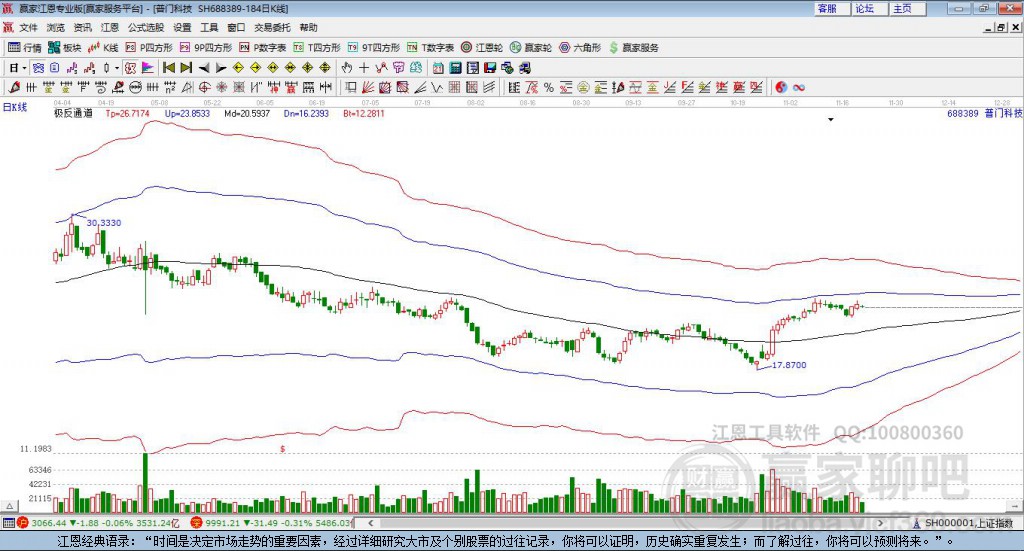Click the 极反通道 indicator label
This screenshot has height=551, width=1024.
pyautogui.click(x=73, y=113)
